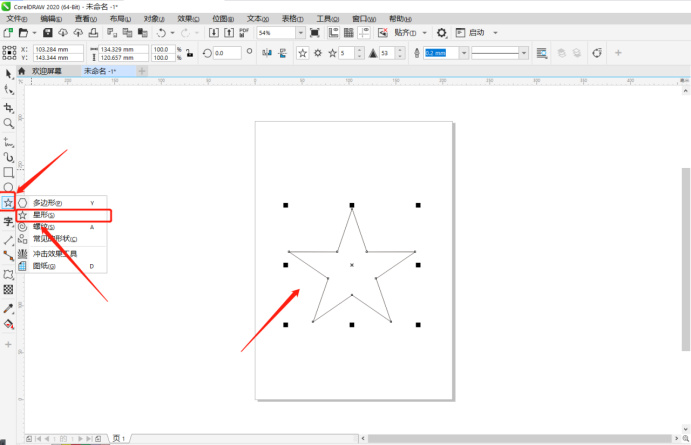Expand the undo history dropdown arrow
The height and width of the screenshot is (445, 691).
pos(172,33)
